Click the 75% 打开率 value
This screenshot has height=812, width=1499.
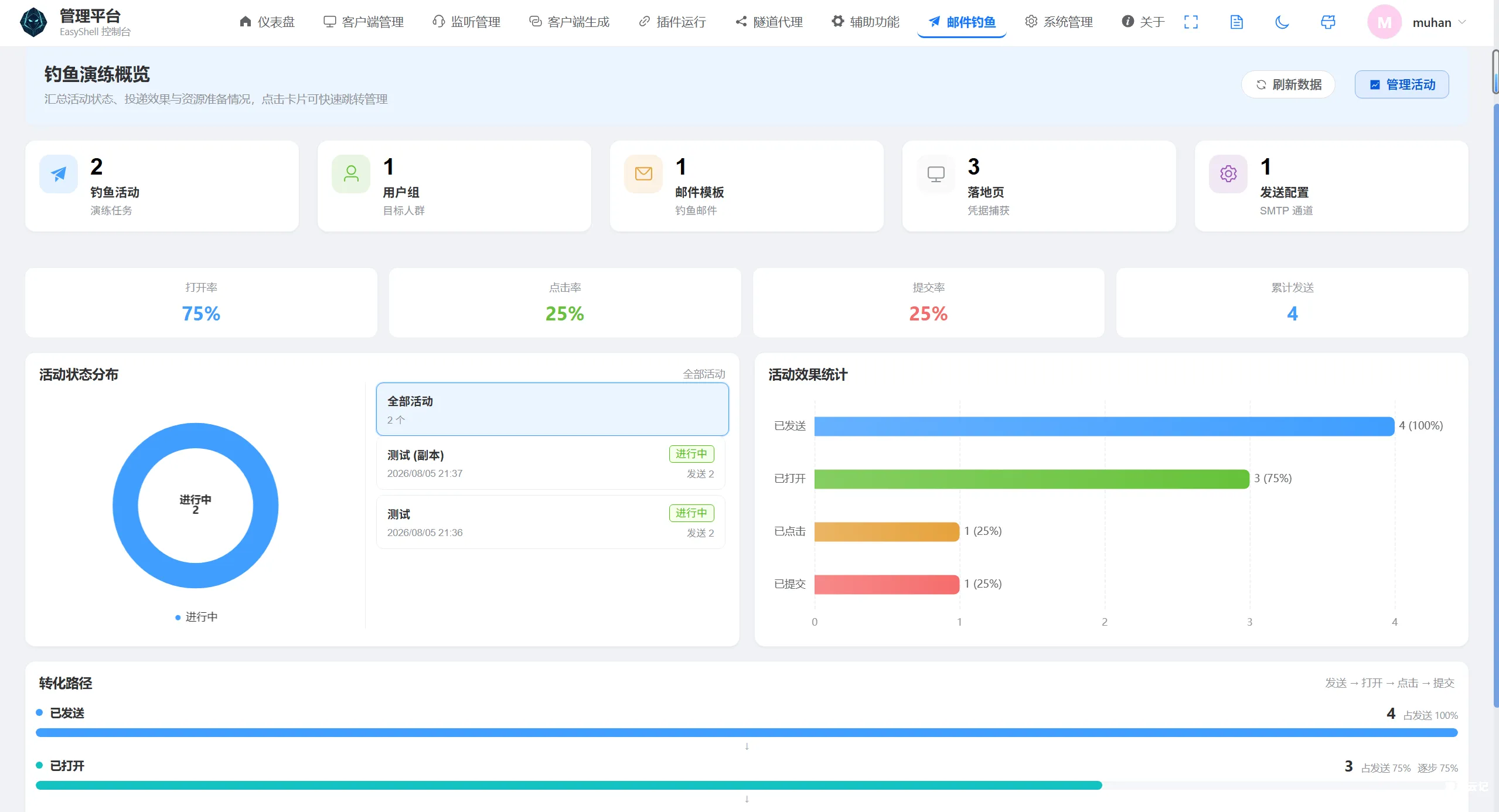[x=201, y=313]
